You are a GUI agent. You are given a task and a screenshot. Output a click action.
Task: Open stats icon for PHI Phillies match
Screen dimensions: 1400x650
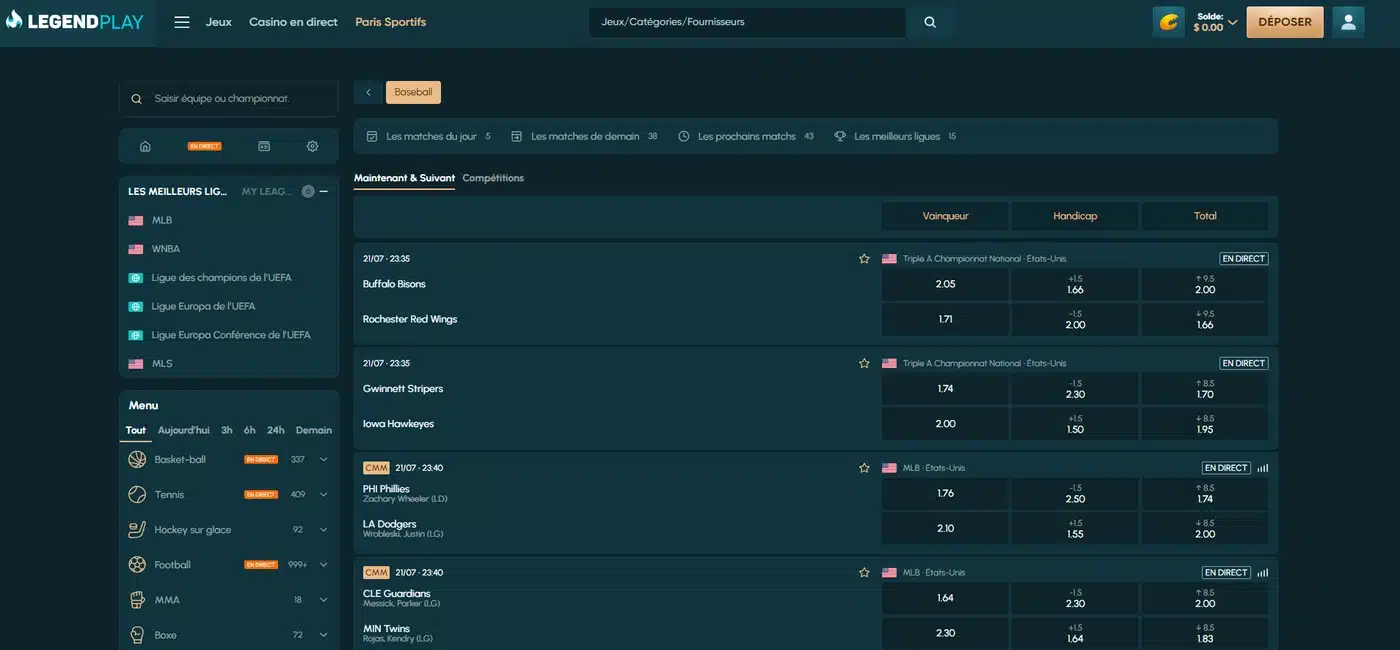pos(1262,468)
